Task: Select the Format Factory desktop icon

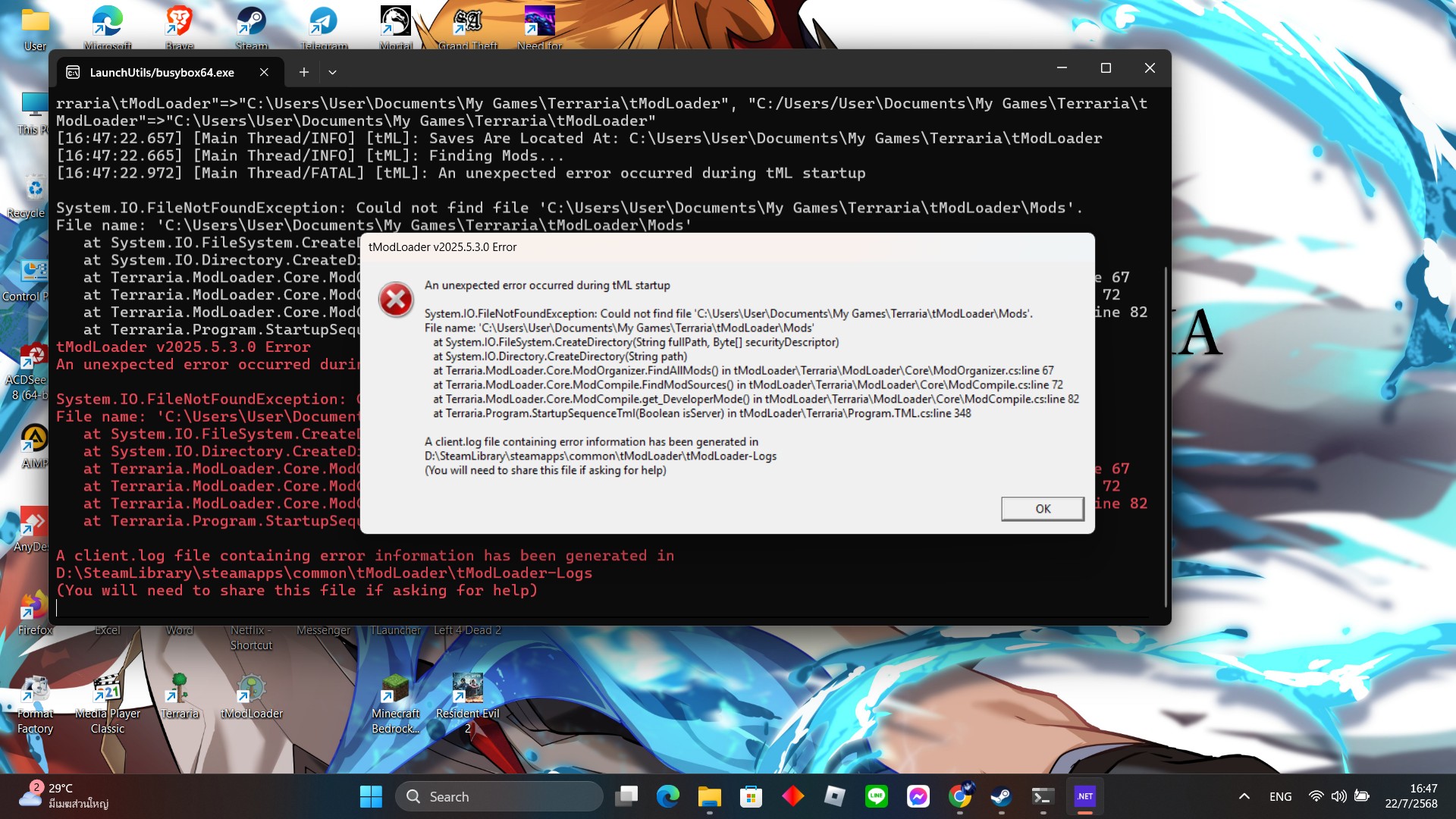Action: point(35,704)
